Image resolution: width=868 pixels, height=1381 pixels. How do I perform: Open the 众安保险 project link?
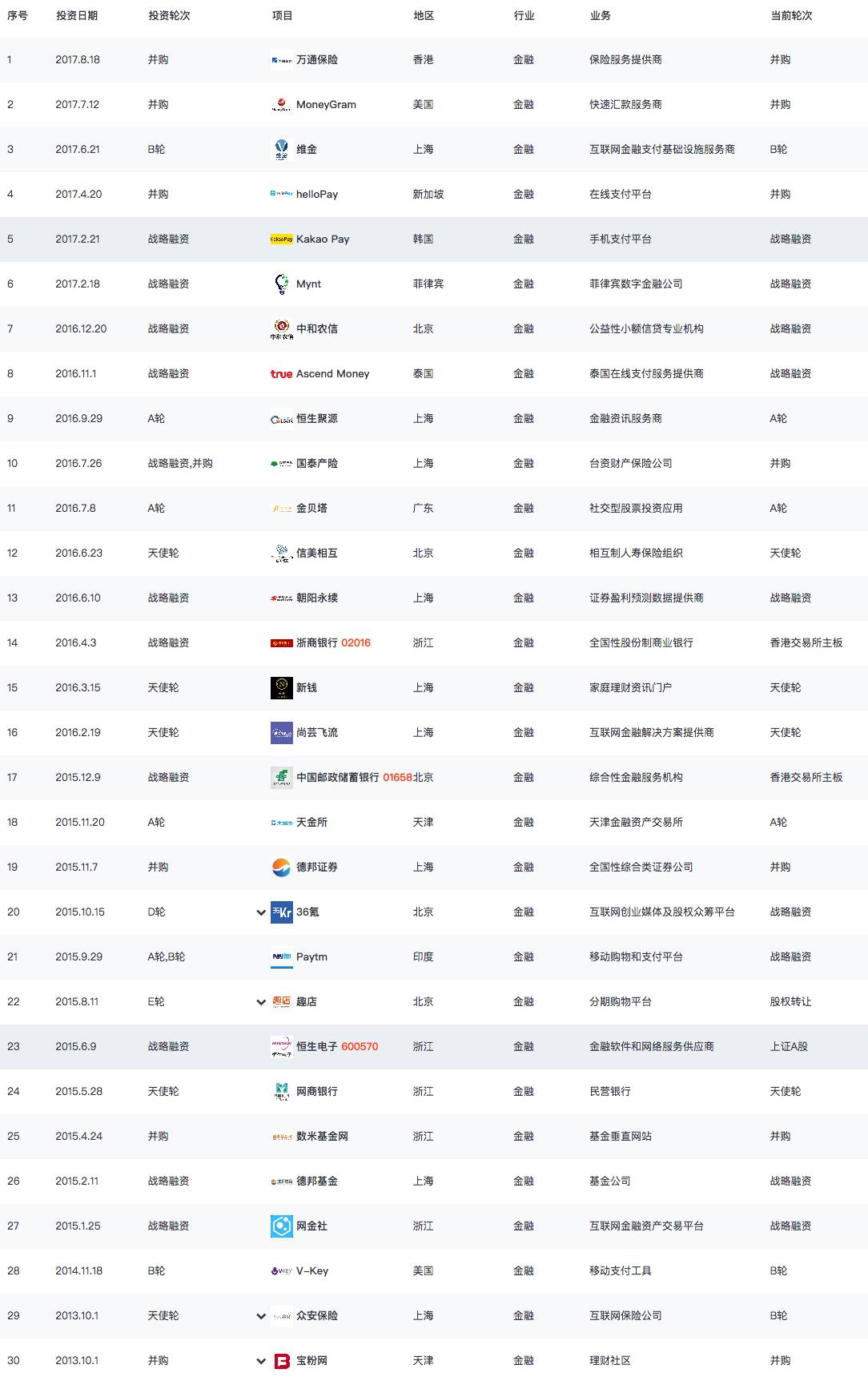(x=317, y=1316)
